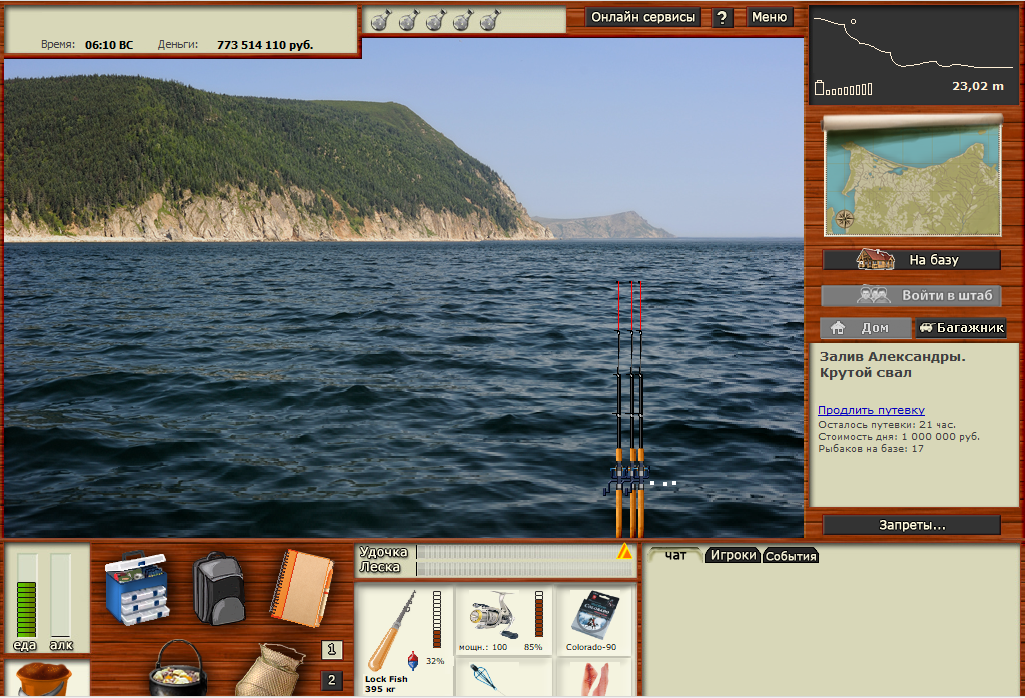Open the Багажник trunk

pos(960,327)
